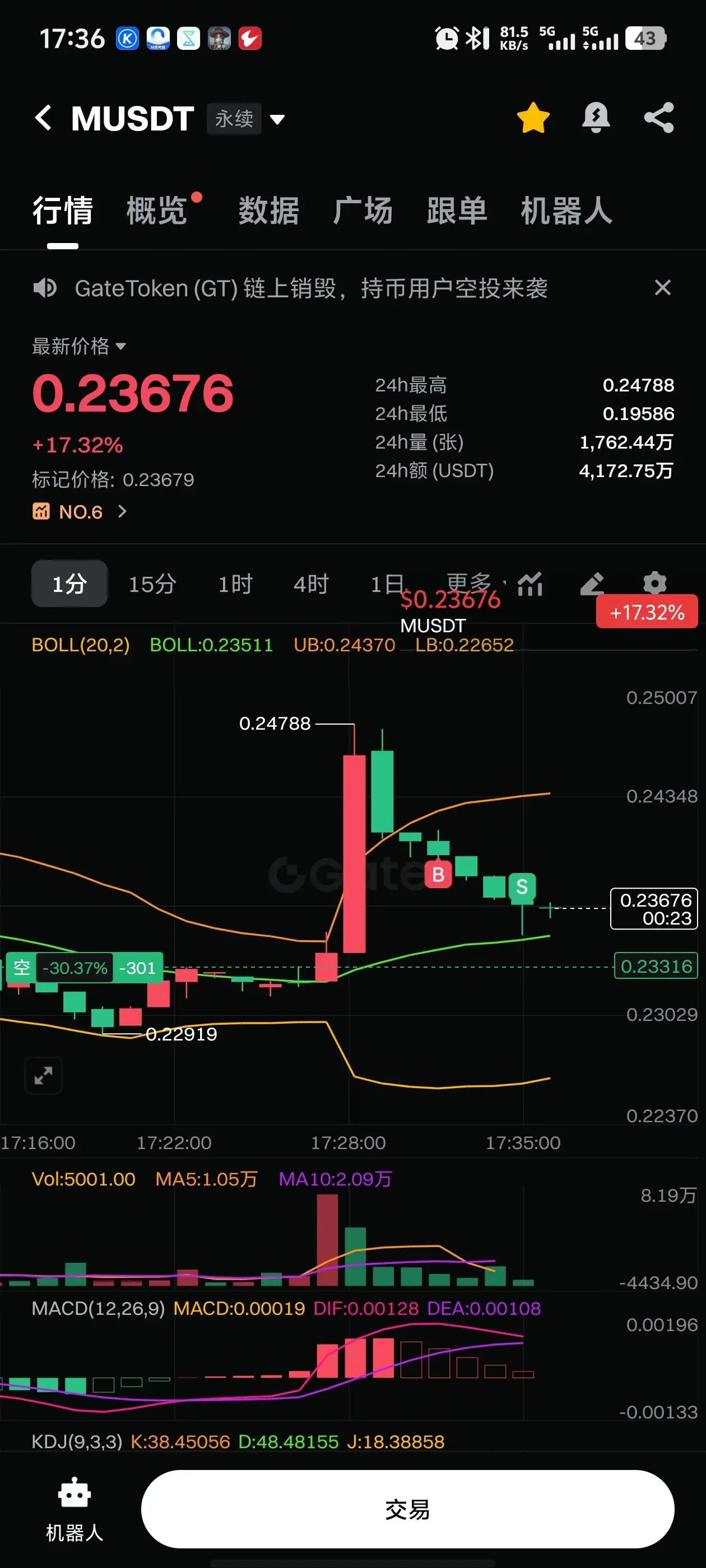
Task: Open the chart indicators icon
Action: (x=530, y=584)
